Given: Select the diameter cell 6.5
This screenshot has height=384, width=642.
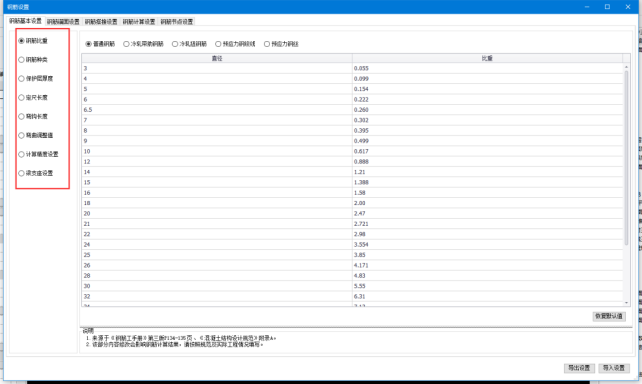Looking at the screenshot, I should click(217, 110).
